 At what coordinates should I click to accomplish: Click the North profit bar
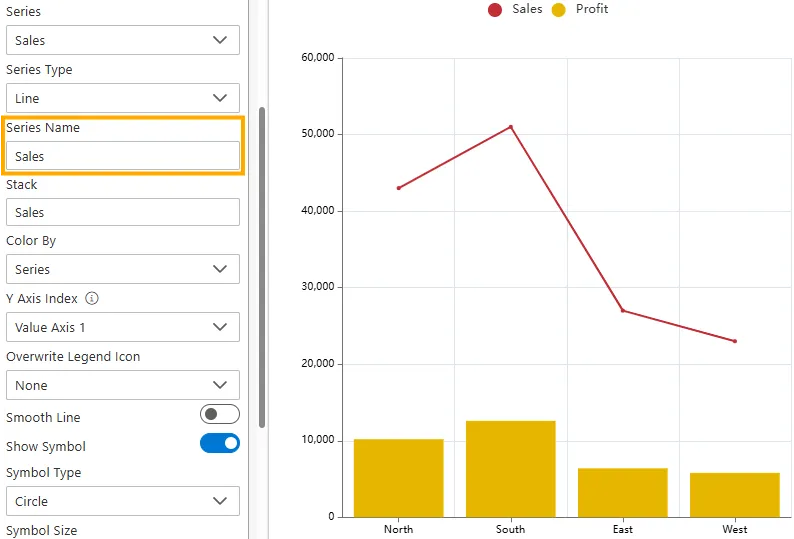(398, 477)
